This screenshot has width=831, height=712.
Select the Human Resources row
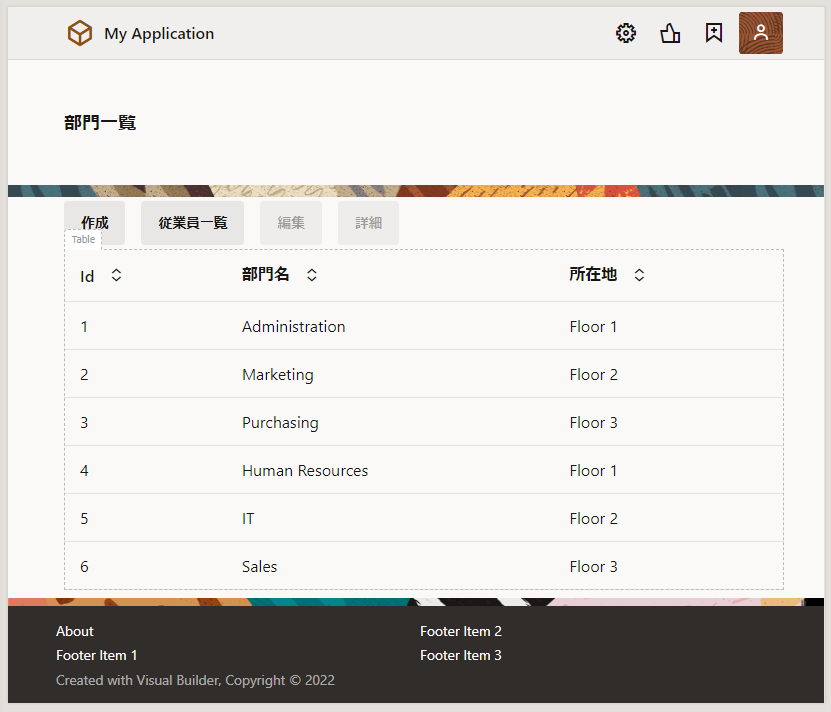tap(304, 471)
